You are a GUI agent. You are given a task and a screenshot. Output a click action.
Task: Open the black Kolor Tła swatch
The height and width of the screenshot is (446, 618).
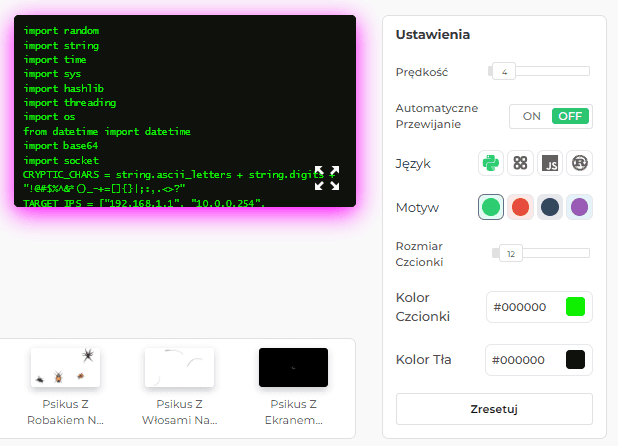point(575,359)
